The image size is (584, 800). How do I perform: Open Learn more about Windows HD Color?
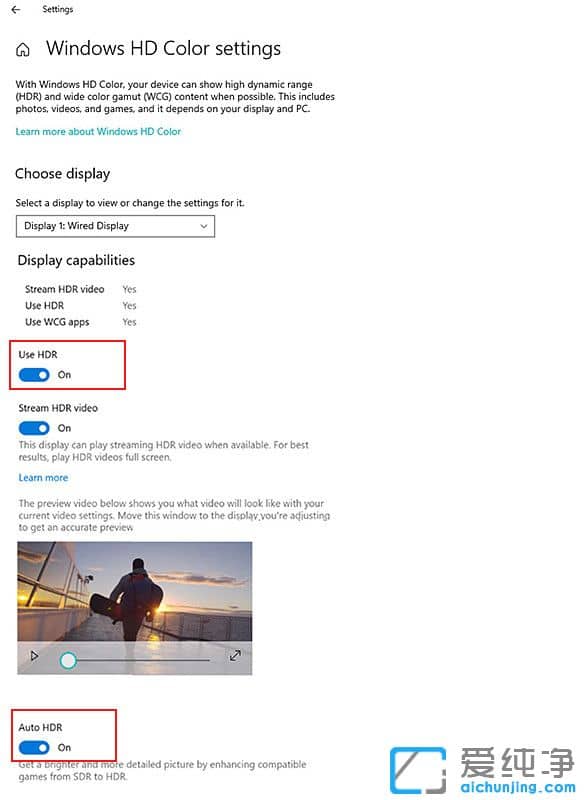pos(98,132)
